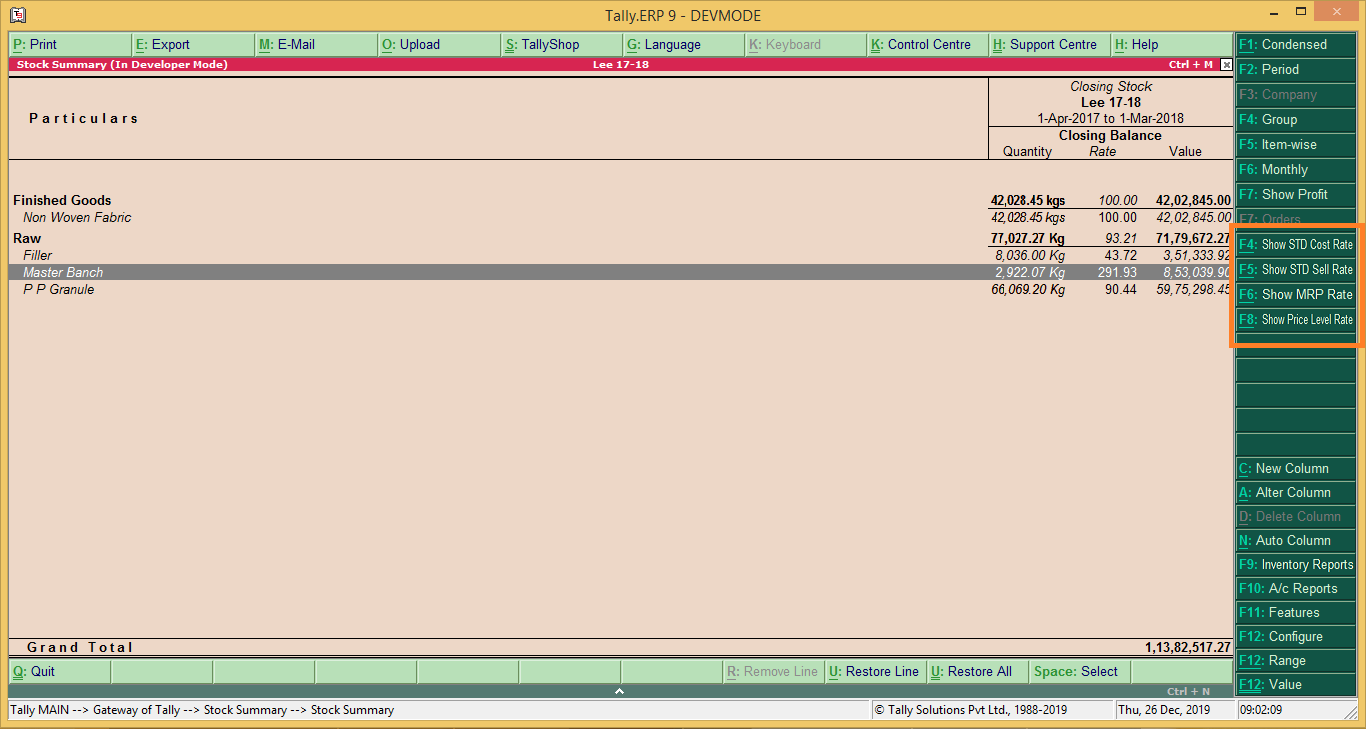Open Inventory Reports list
The image size is (1366, 729).
(1295, 564)
